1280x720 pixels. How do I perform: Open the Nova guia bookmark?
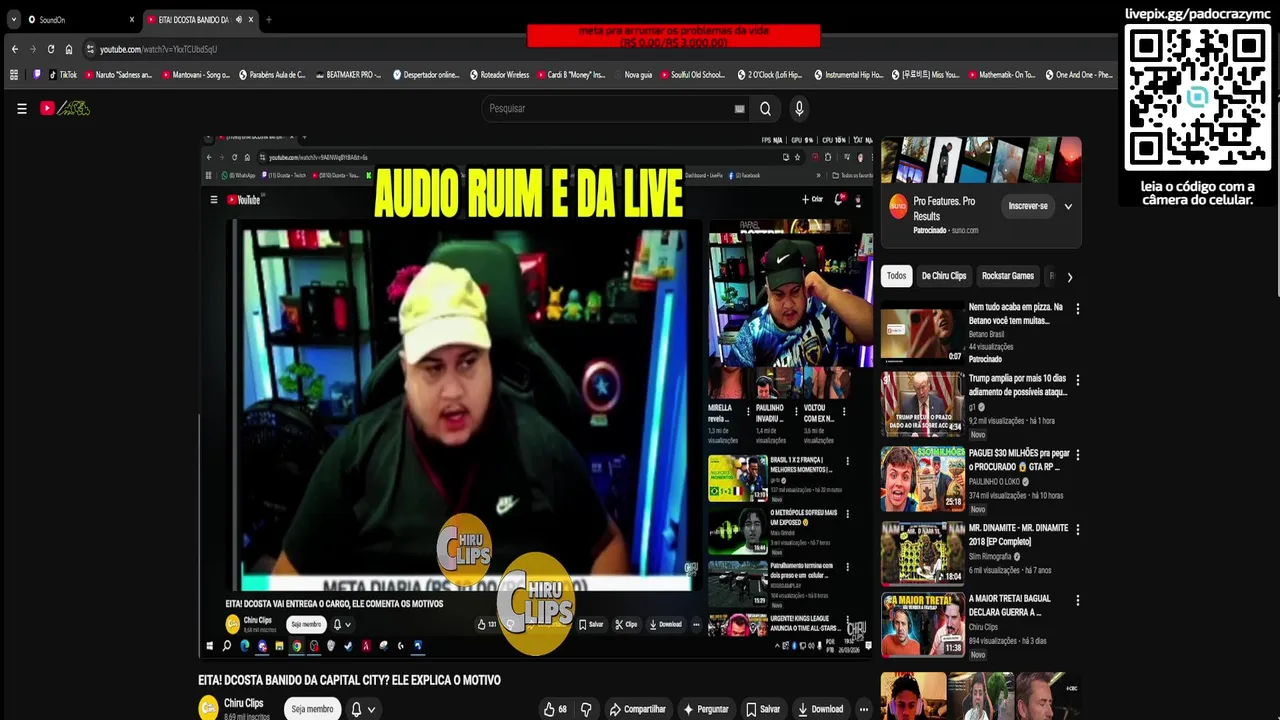[x=634, y=74]
